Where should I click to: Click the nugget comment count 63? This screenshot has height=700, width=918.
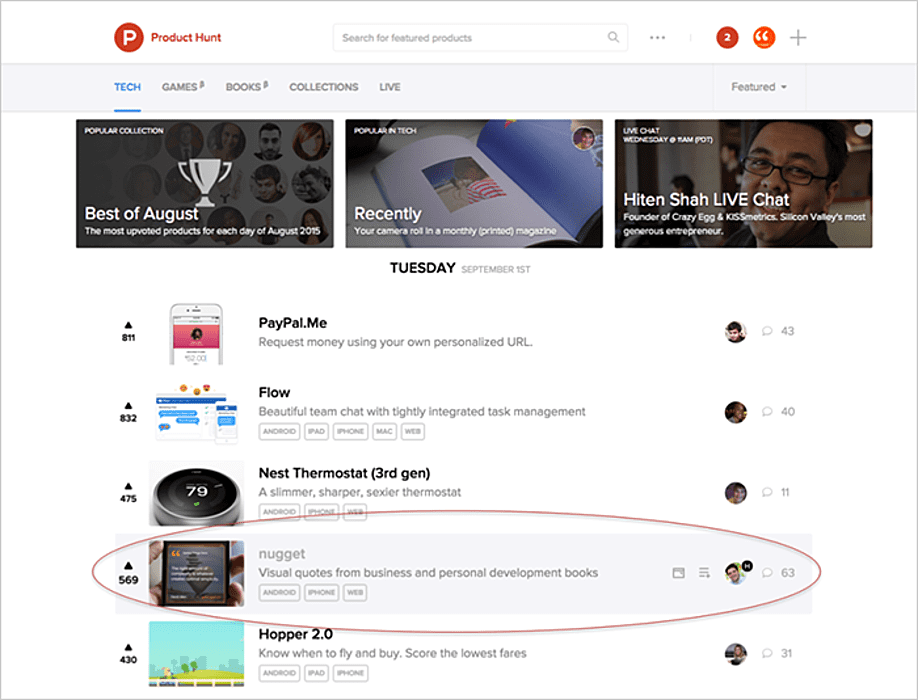(788, 572)
